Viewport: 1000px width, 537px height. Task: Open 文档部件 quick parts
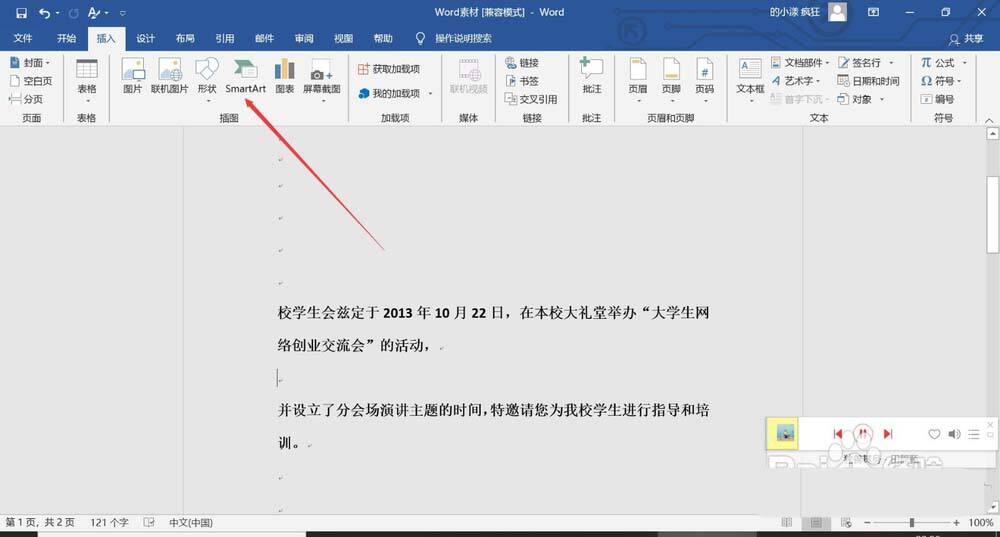point(800,63)
